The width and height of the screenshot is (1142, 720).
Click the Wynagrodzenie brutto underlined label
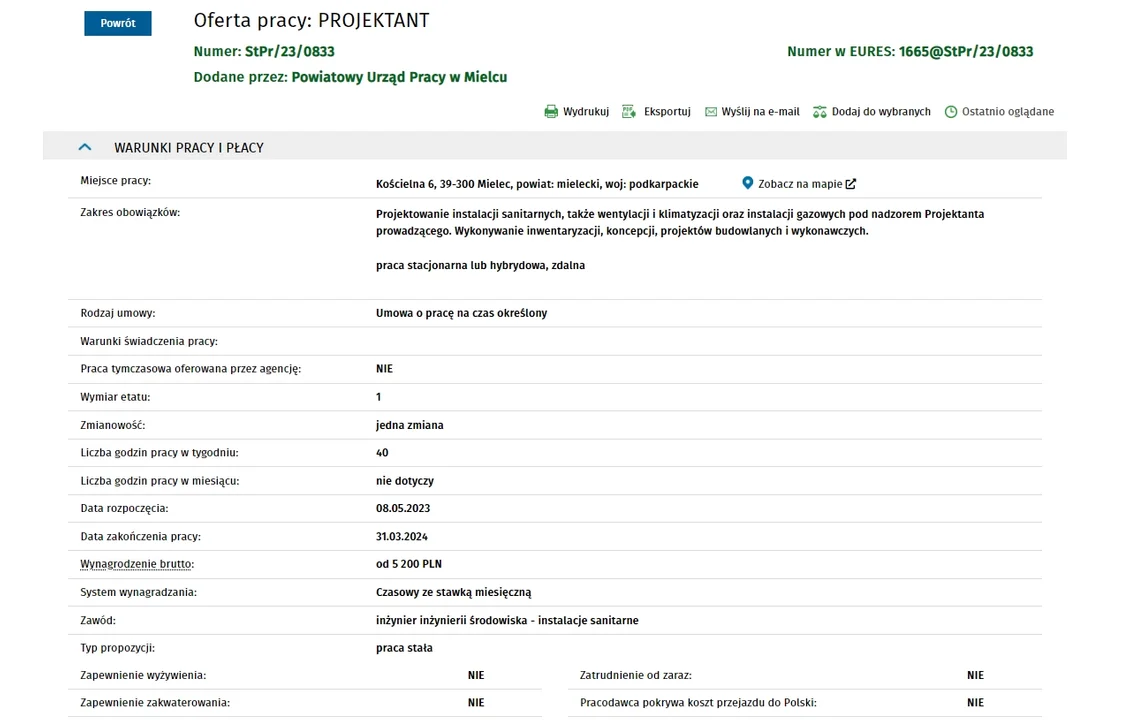137,564
